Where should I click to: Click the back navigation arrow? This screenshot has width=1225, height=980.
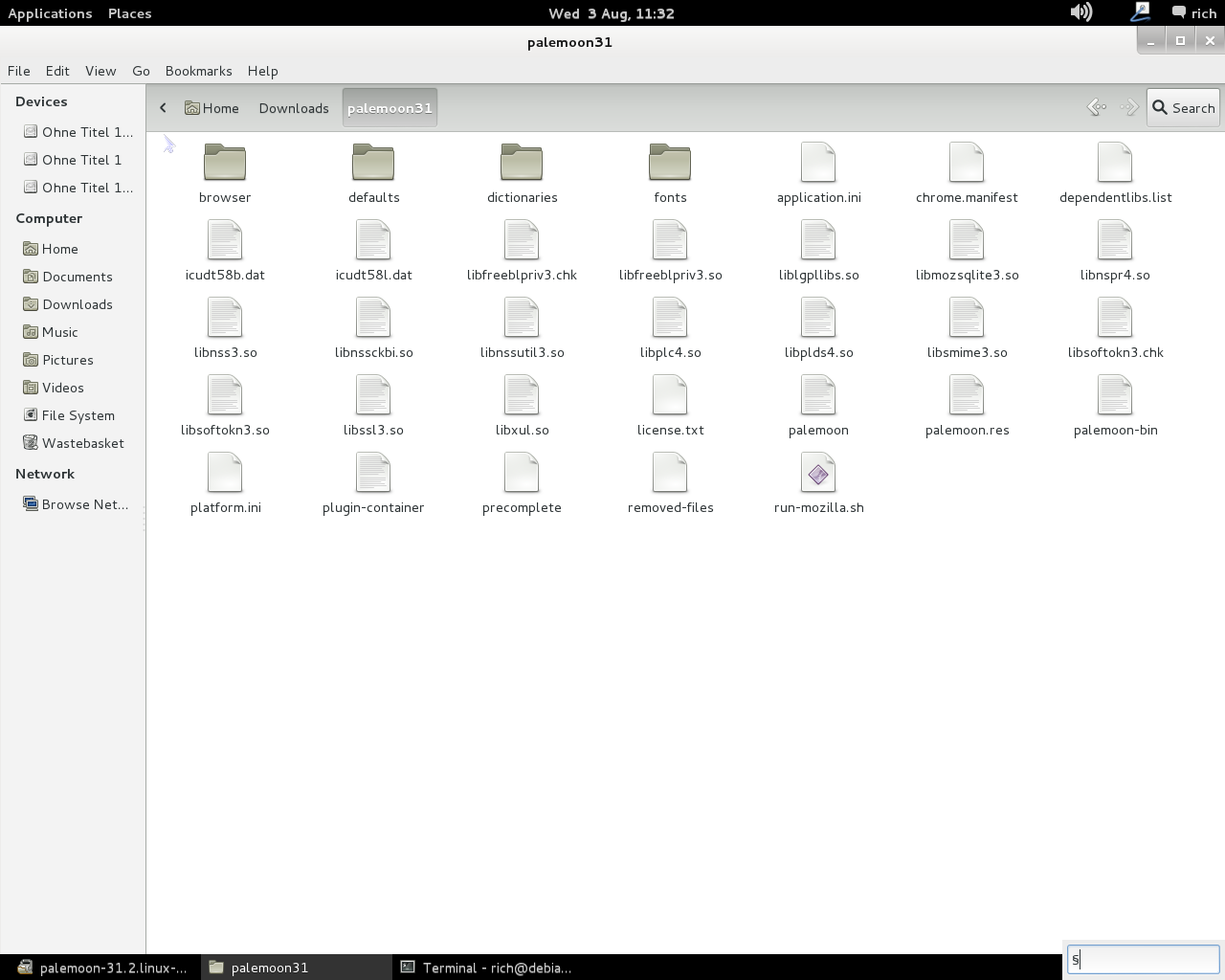pyautogui.click(x=1097, y=107)
